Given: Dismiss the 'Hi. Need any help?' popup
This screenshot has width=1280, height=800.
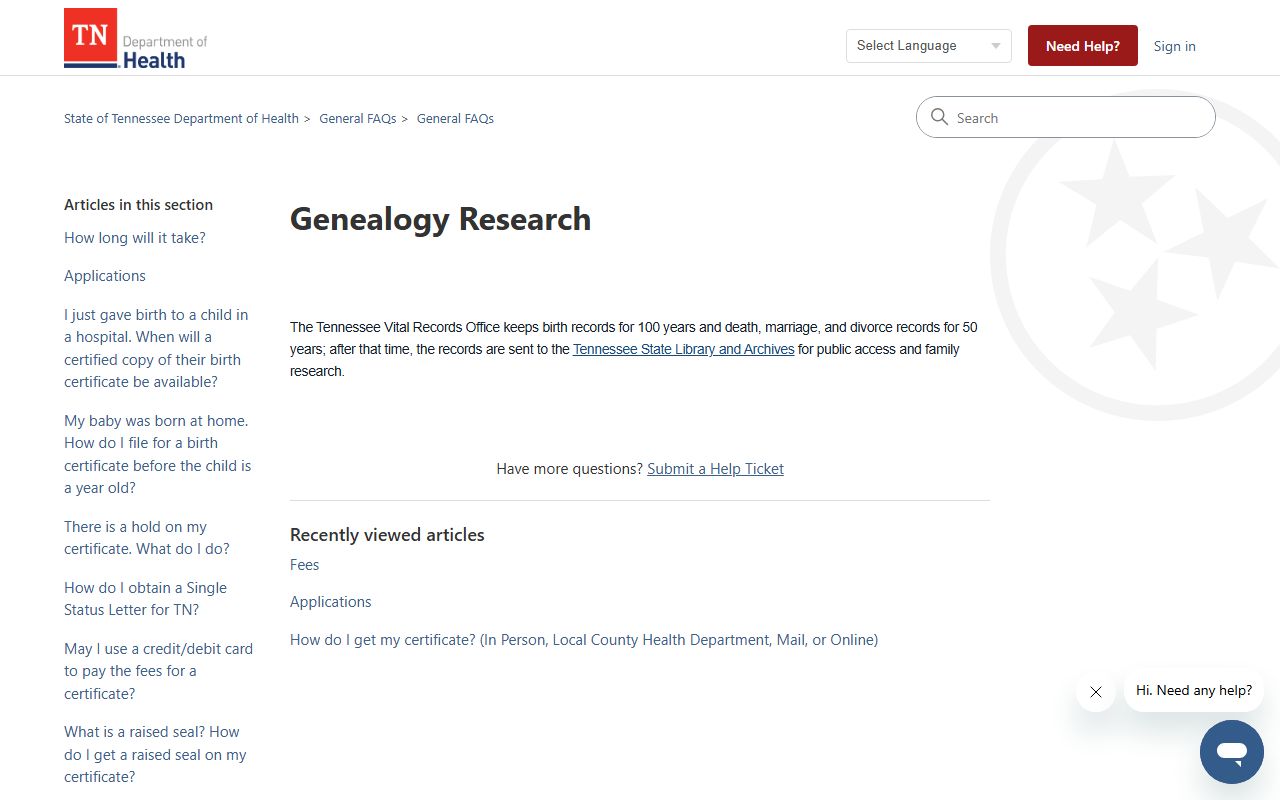Looking at the screenshot, I should point(1096,692).
